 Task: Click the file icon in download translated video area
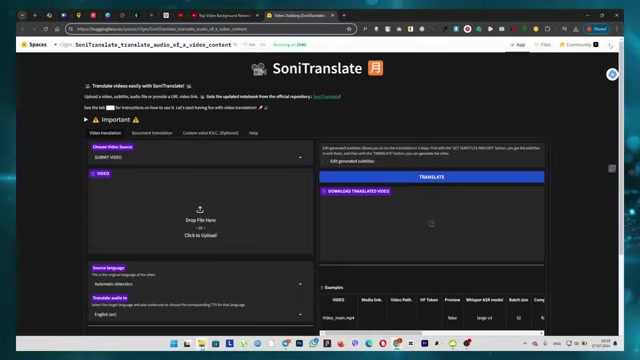[431, 224]
